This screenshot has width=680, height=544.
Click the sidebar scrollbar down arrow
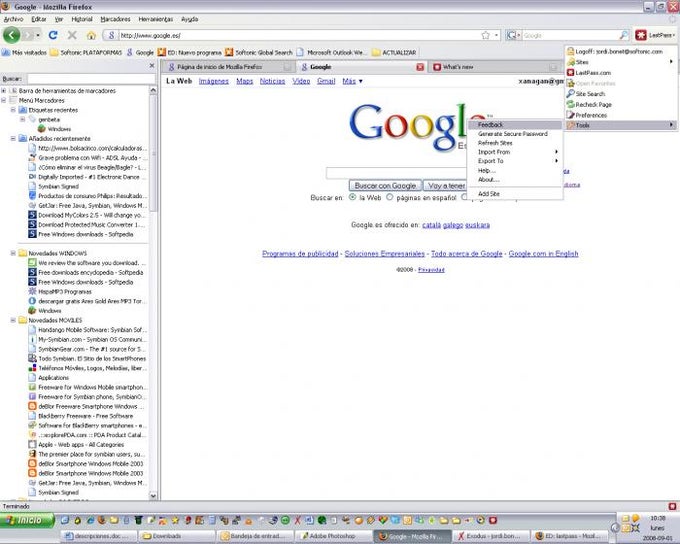click(153, 495)
